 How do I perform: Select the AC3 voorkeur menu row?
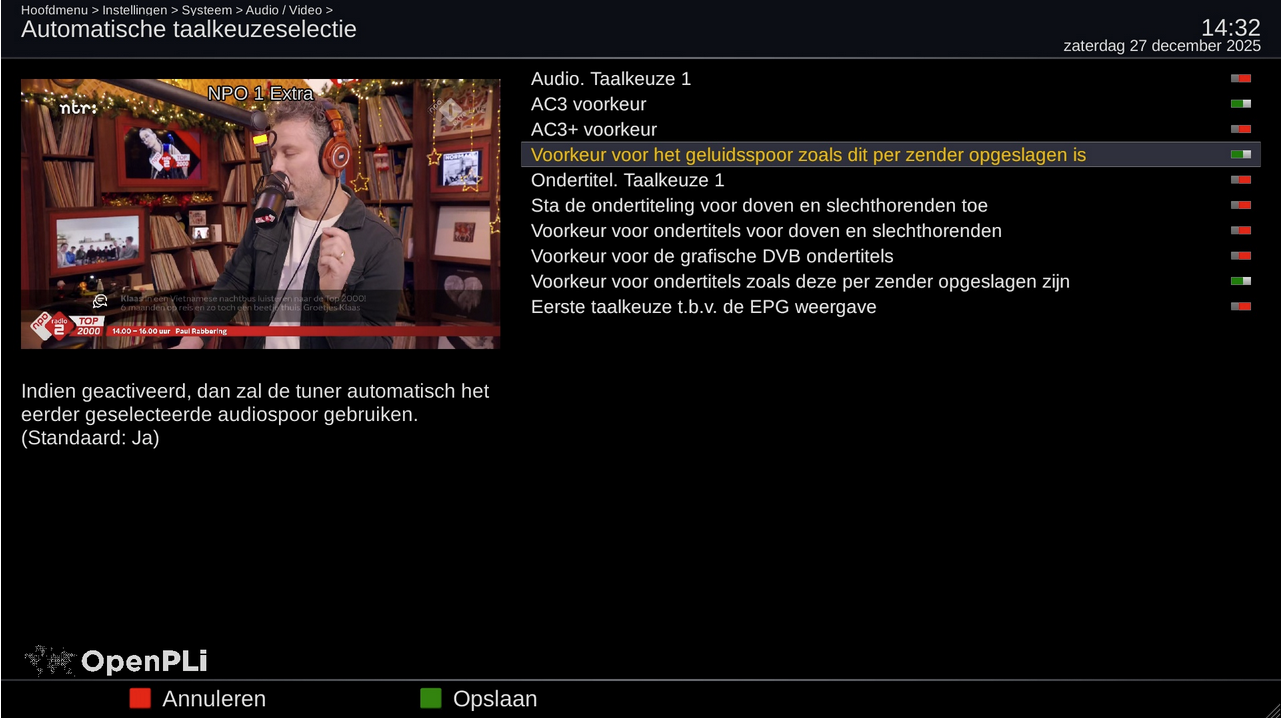[891, 104]
